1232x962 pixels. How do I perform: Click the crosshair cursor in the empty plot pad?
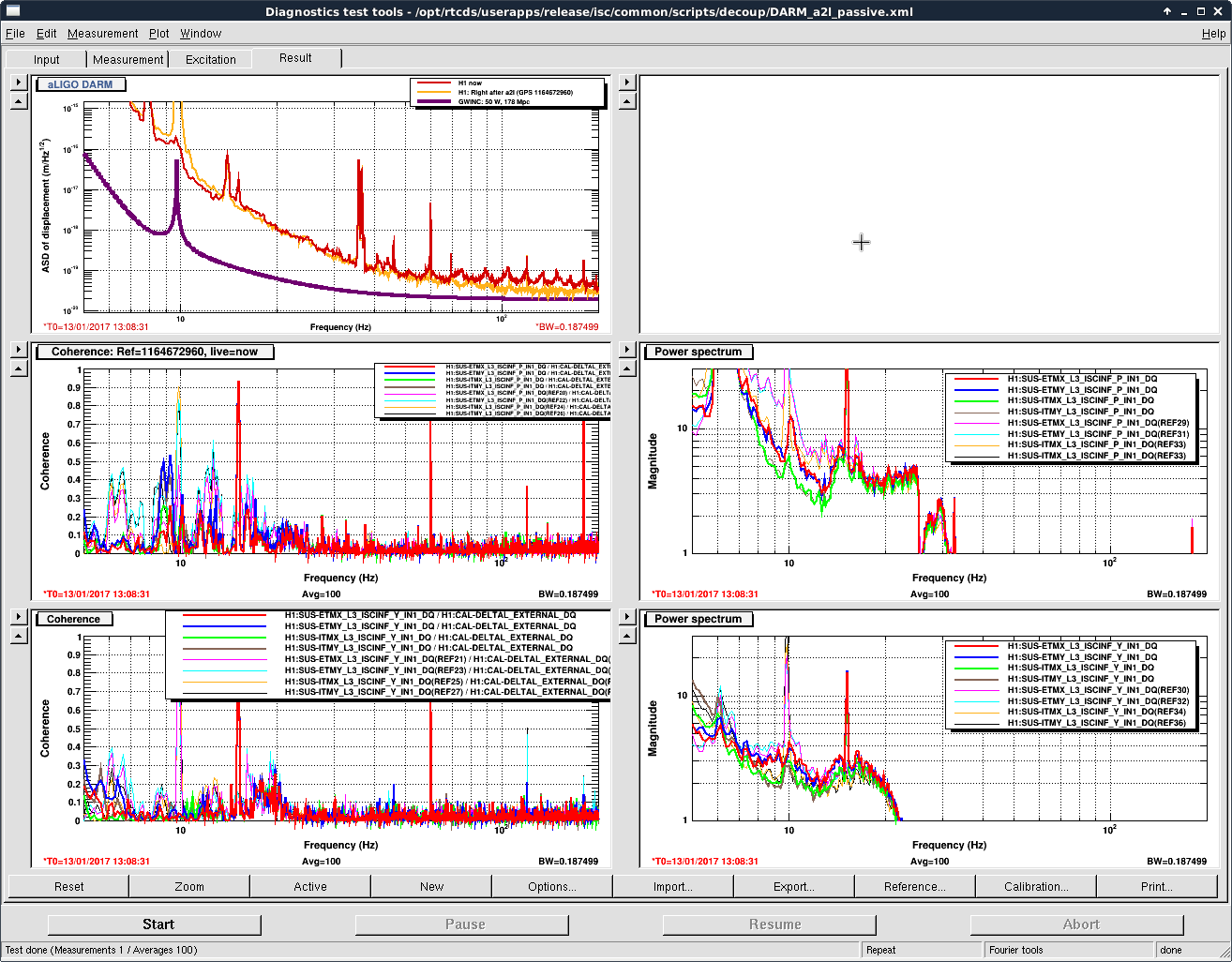(862, 243)
